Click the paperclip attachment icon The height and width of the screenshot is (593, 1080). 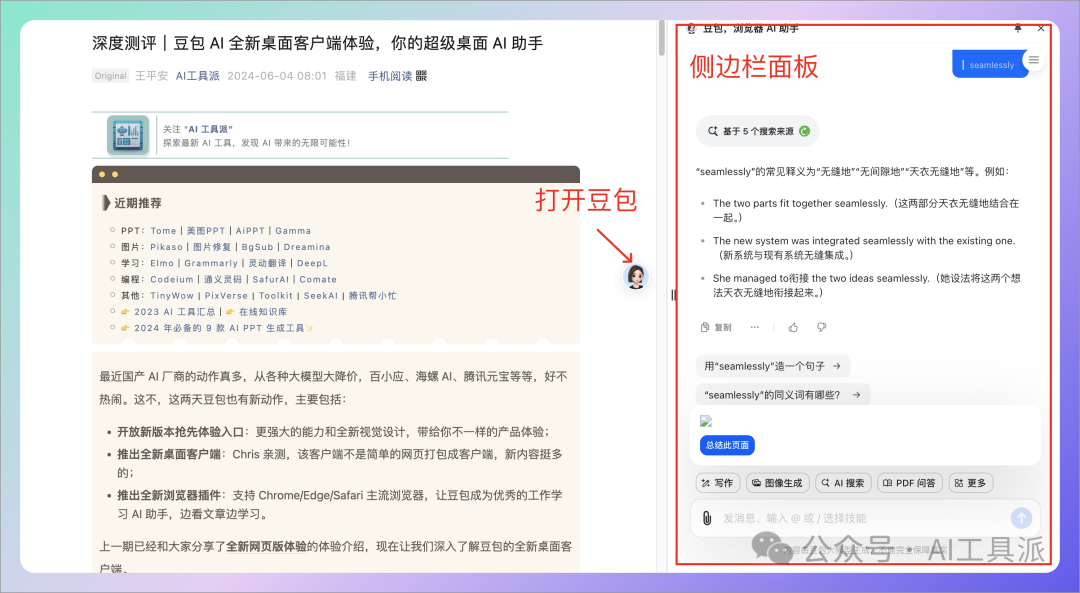pyautogui.click(x=706, y=518)
